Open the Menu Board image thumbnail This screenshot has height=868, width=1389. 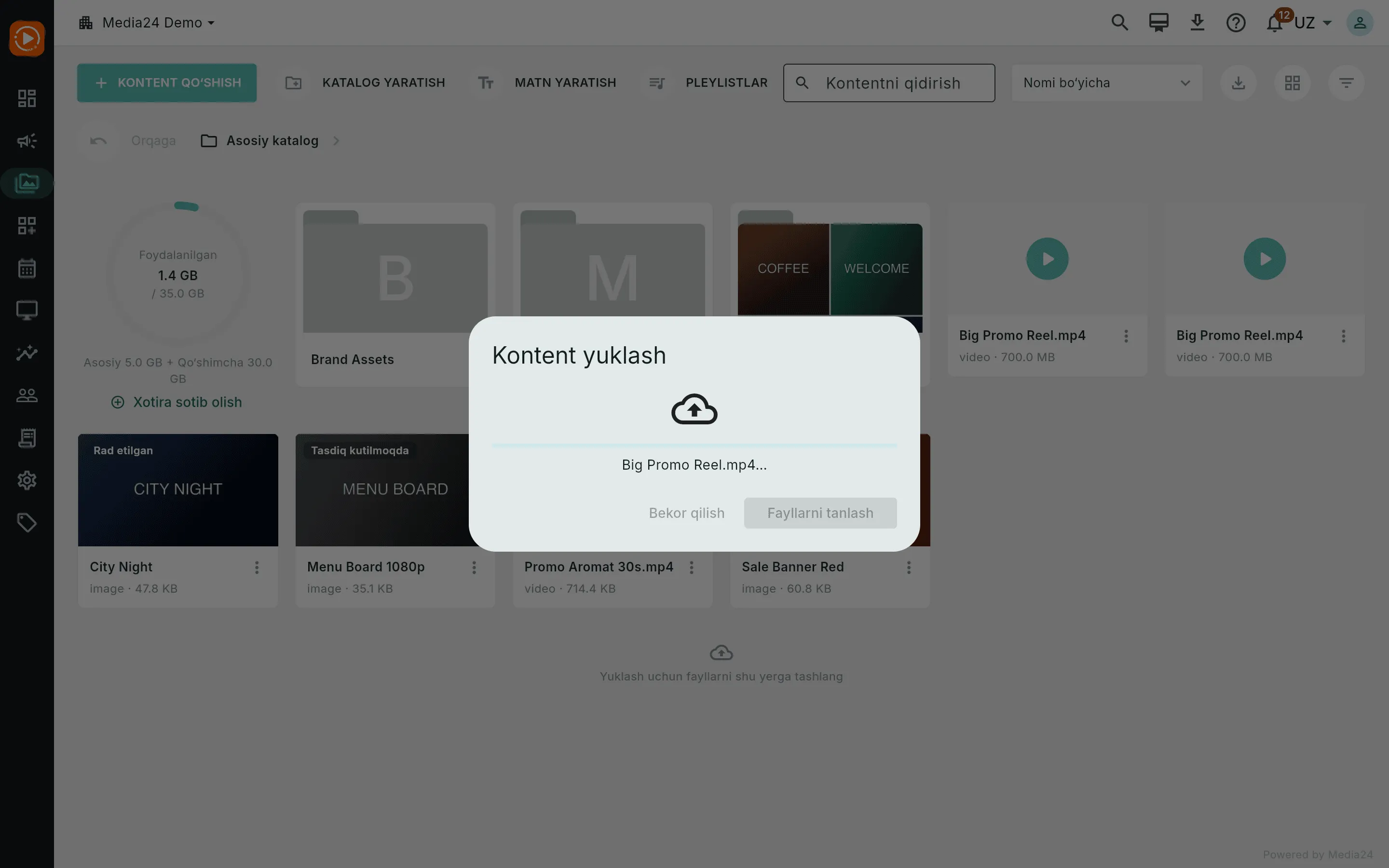pos(383,490)
